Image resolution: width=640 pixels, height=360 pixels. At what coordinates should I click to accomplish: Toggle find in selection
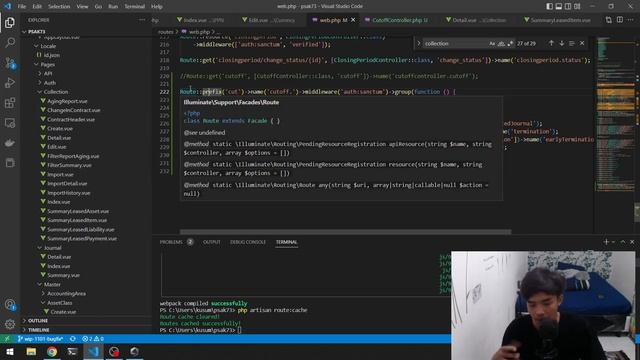[572, 43]
